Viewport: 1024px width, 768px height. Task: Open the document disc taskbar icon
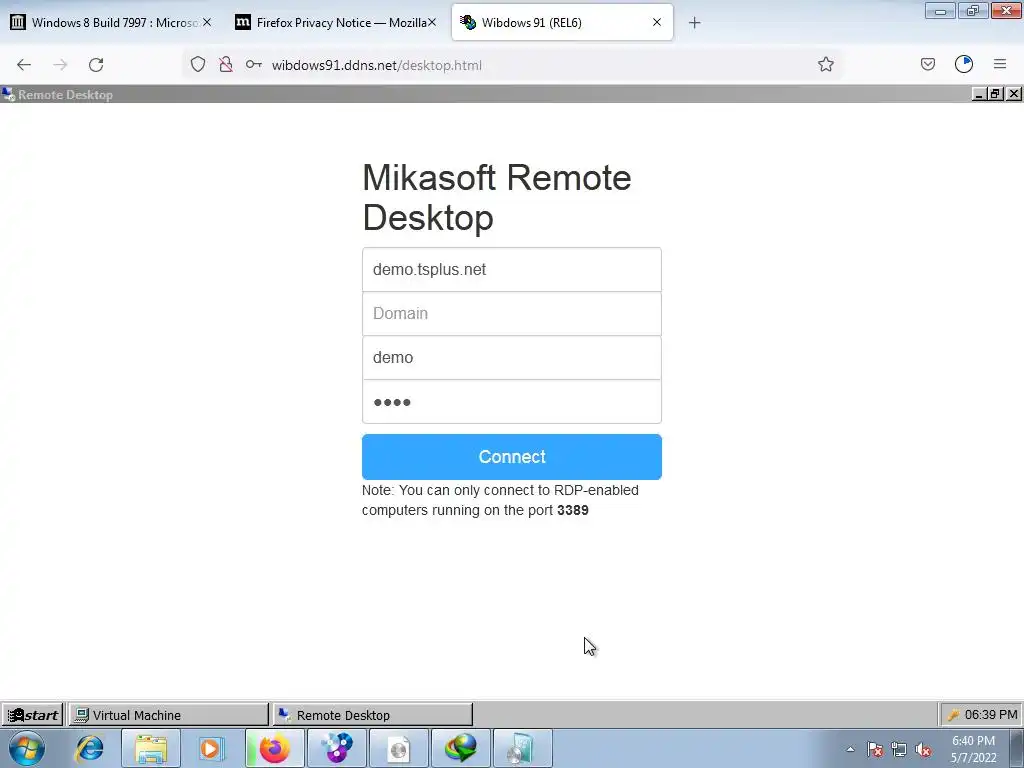(x=398, y=748)
